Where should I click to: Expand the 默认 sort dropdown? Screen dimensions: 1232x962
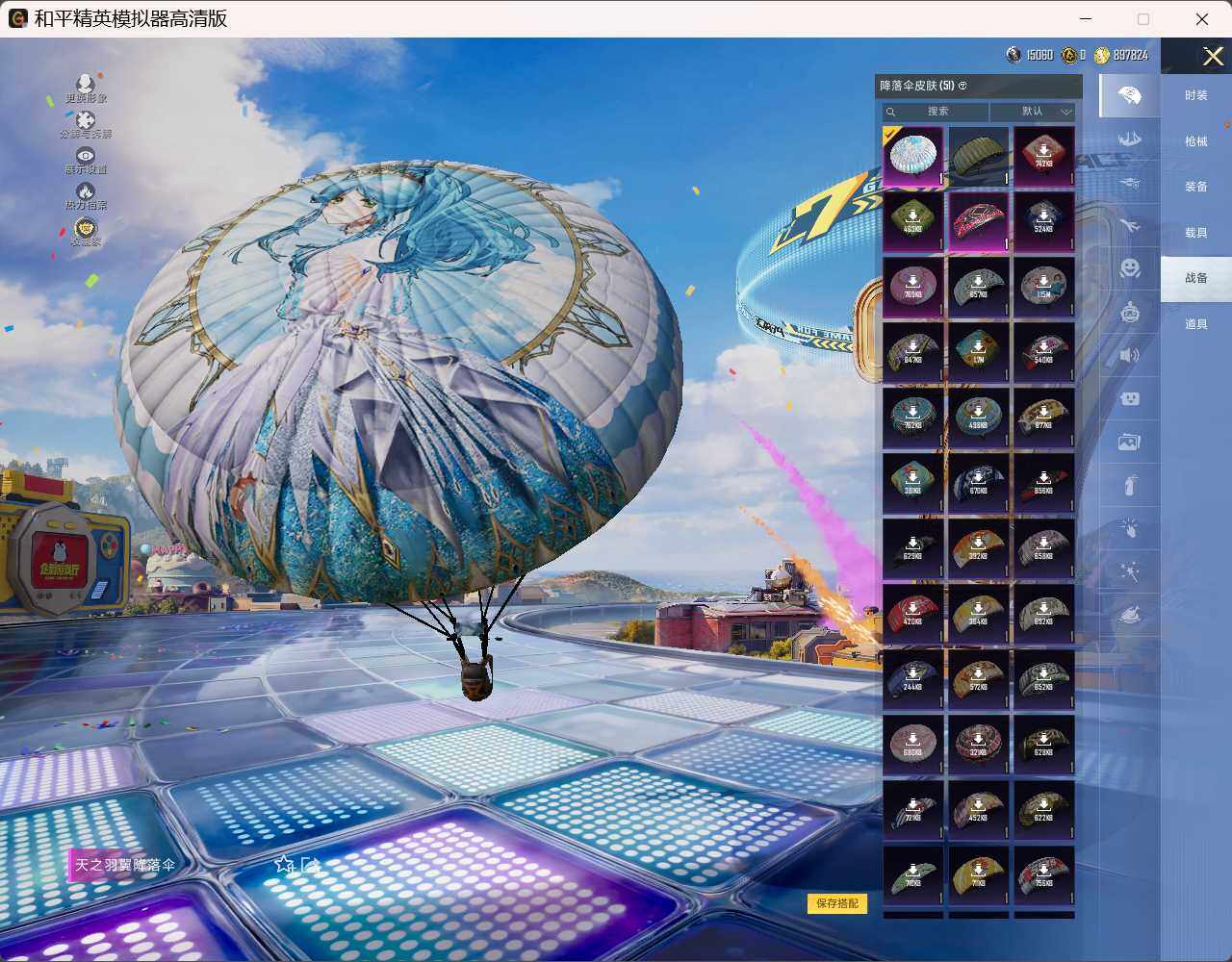pyautogui.click(x=1033, y=112)
